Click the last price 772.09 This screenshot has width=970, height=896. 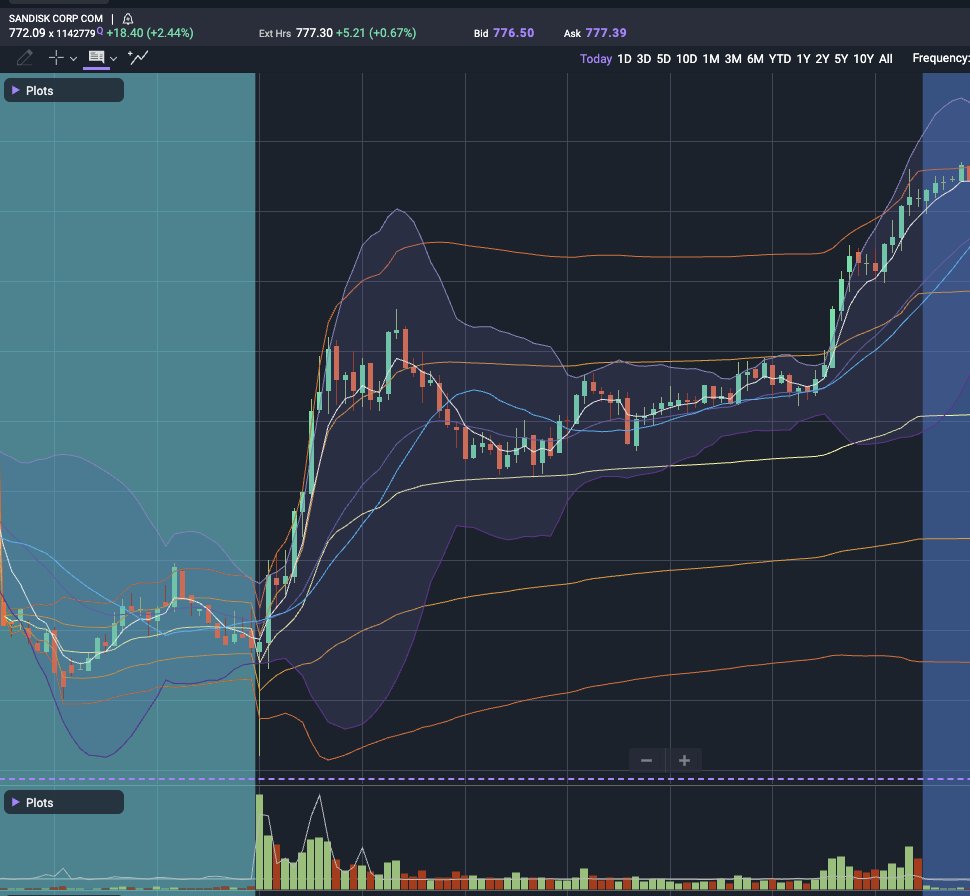[x=27, y=33]
